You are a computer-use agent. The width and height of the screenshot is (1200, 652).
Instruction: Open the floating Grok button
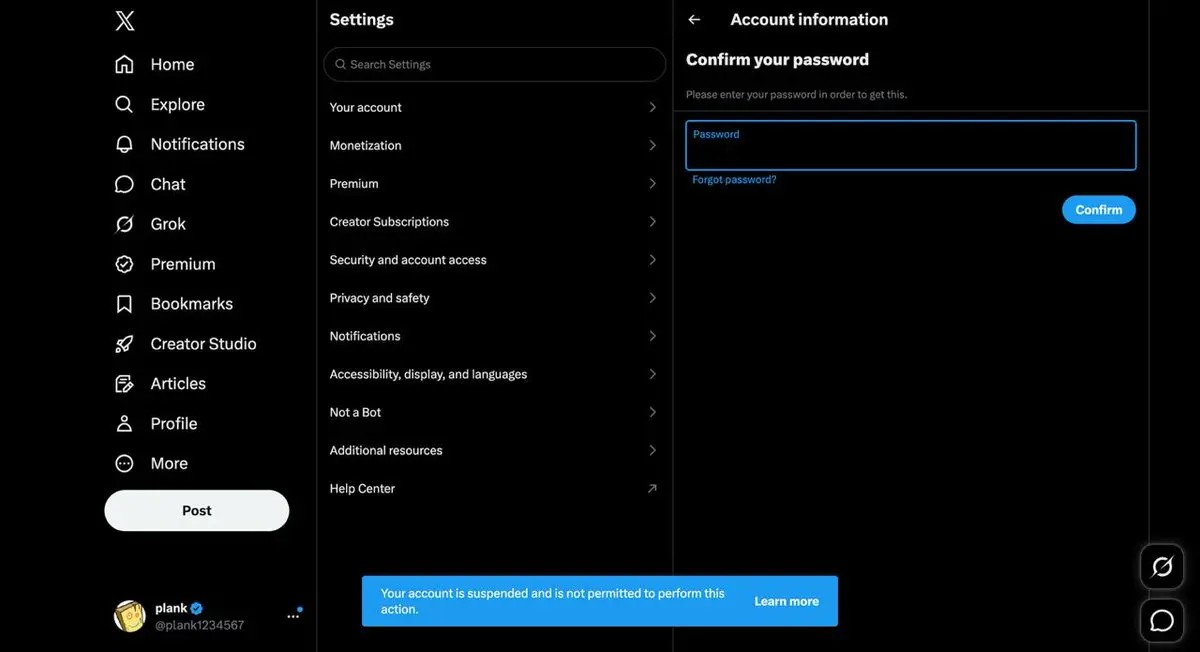(1162, 568)
